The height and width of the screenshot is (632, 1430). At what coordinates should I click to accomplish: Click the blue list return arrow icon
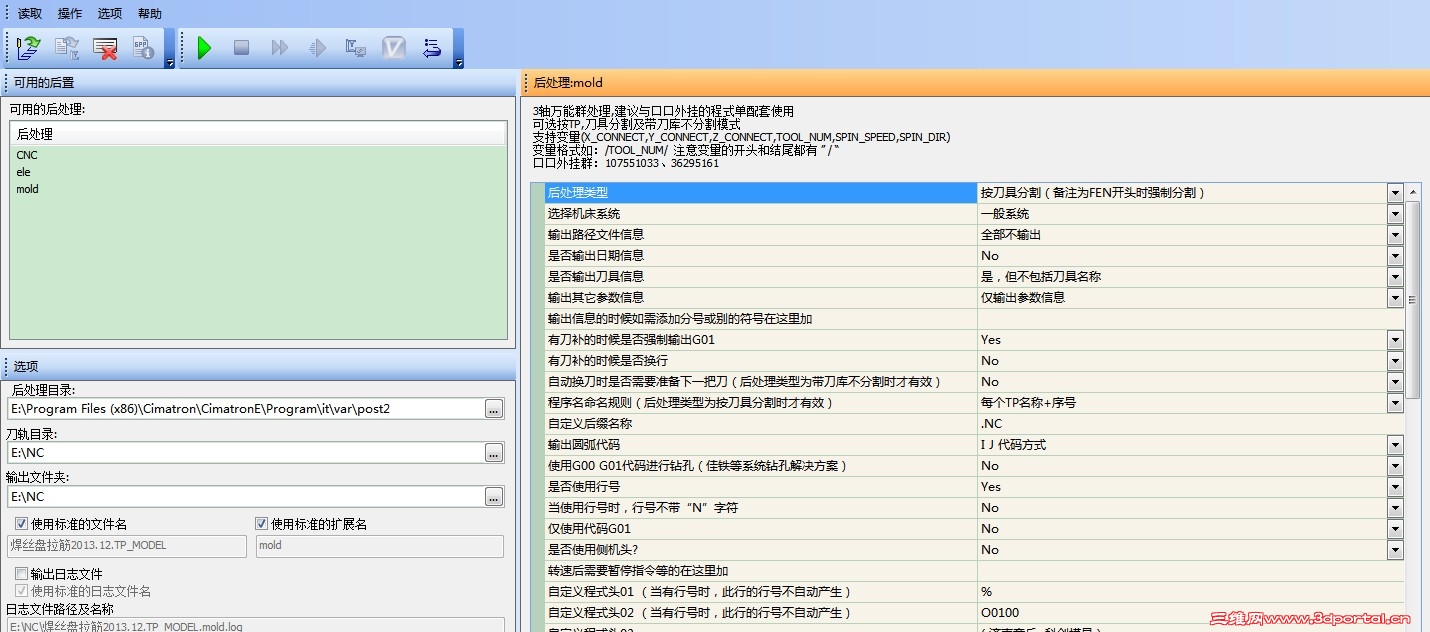point(432,48)
